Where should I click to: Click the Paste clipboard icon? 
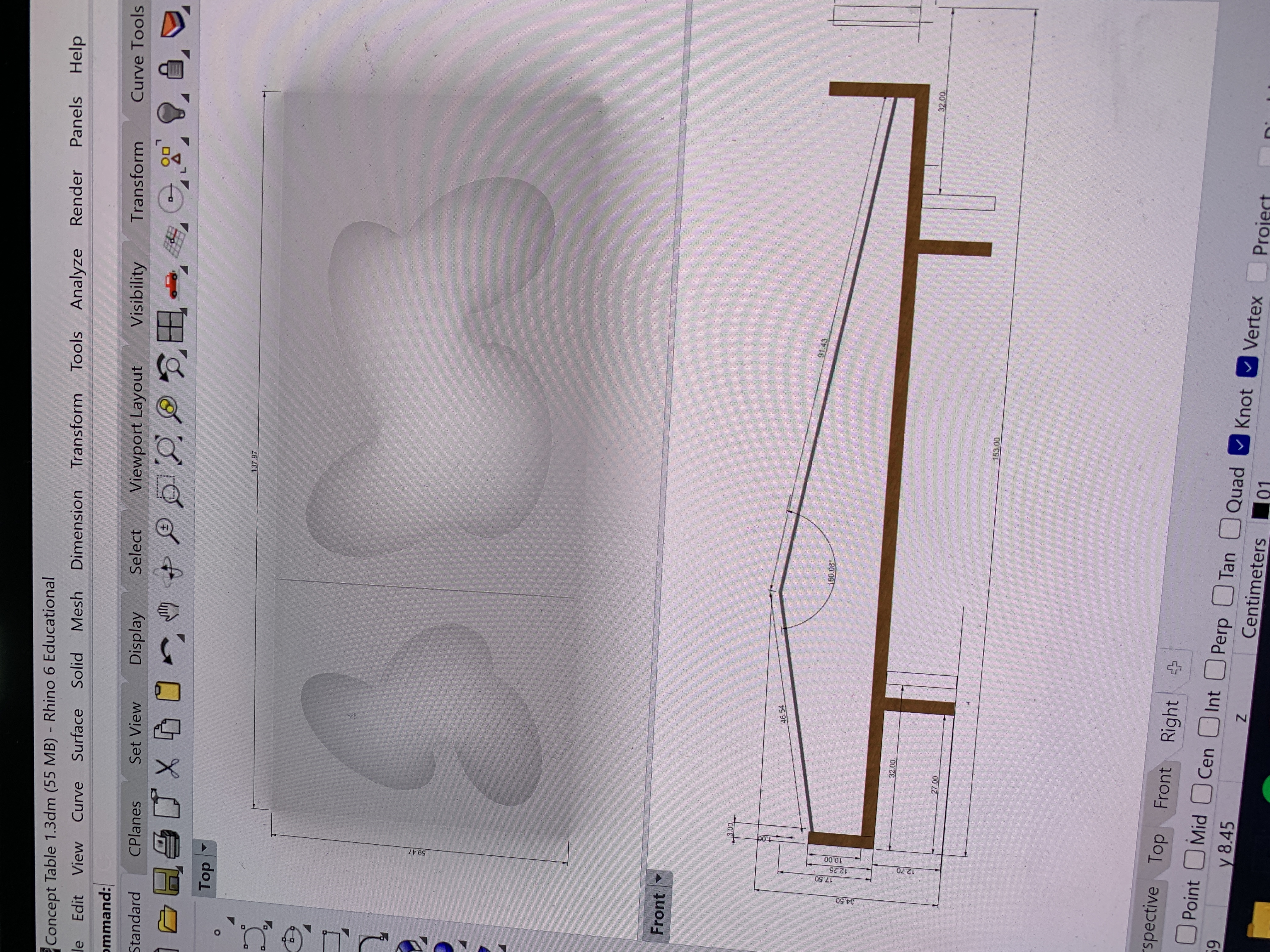click(168, 691)
